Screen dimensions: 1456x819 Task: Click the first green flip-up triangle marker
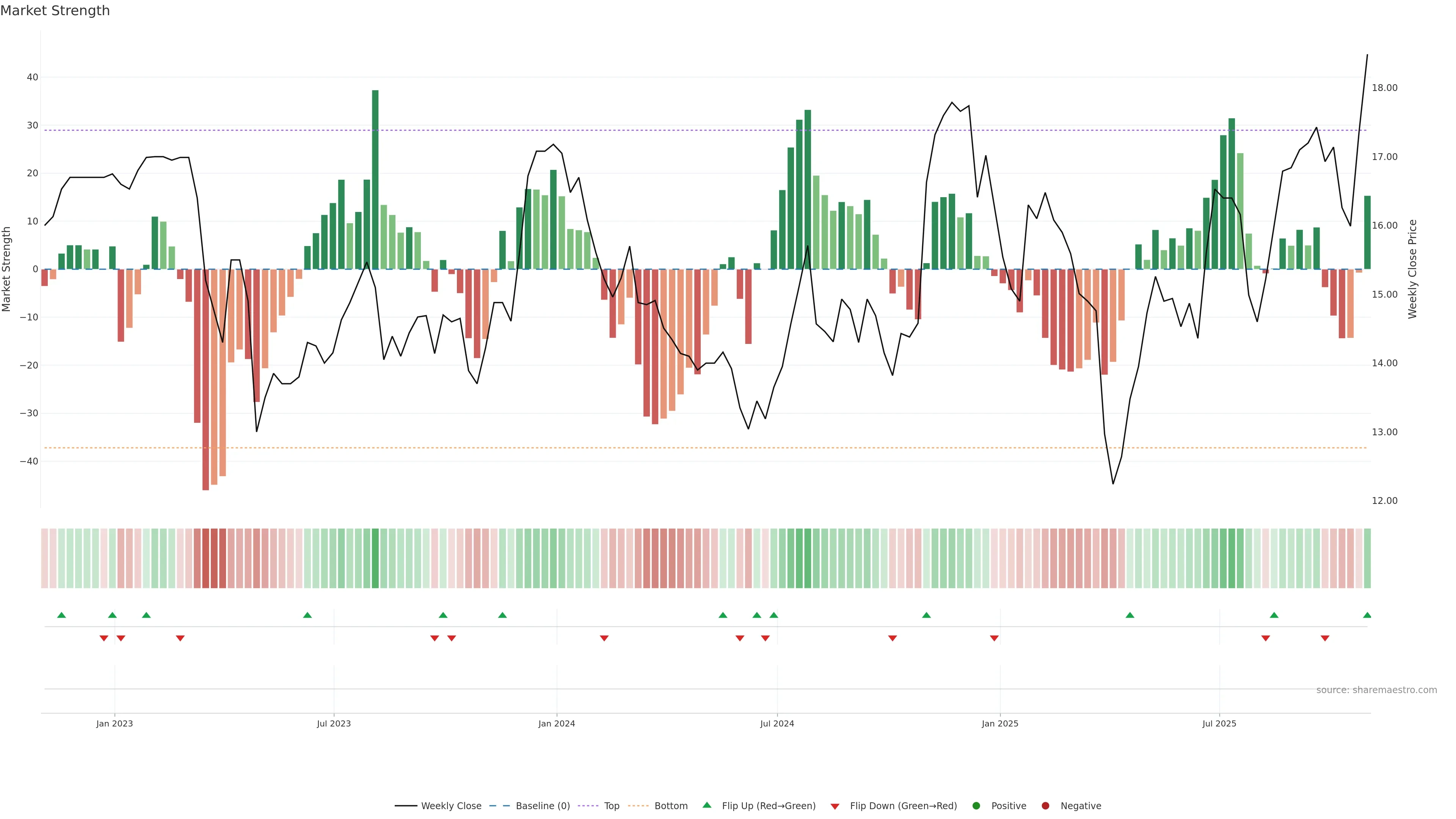click(x=61, y=615)
